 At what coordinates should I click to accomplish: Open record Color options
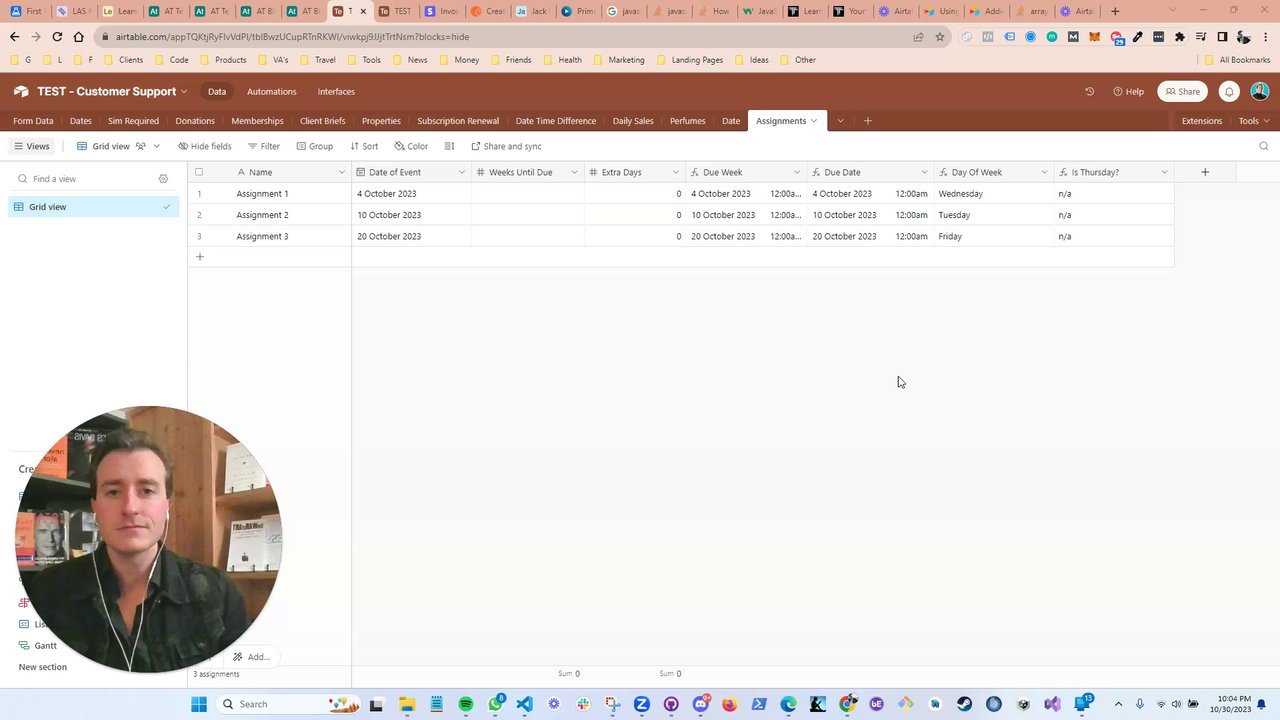click(411, 146)
